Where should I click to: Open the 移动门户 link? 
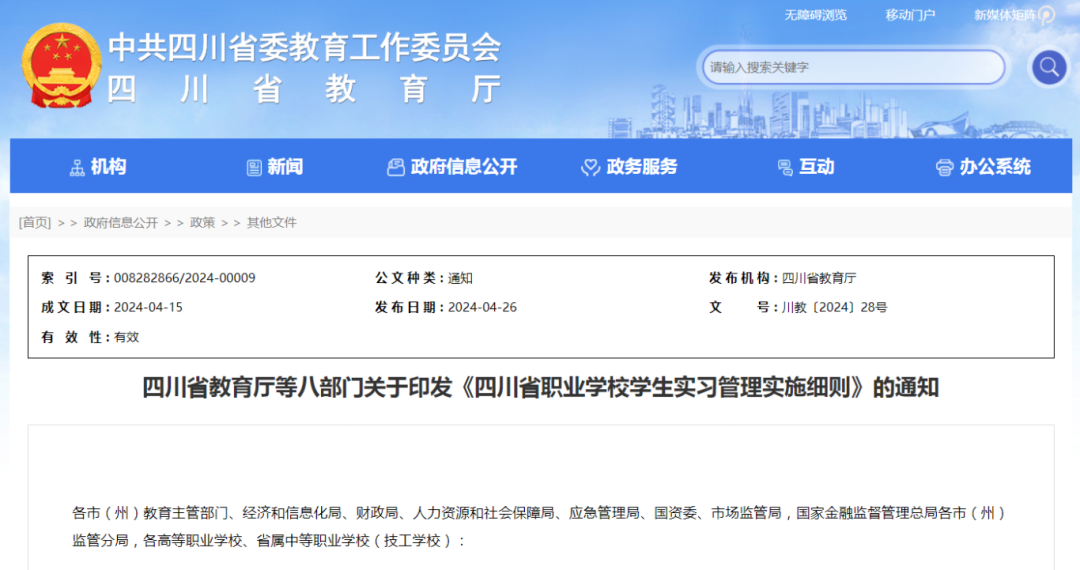coord(910,15)
